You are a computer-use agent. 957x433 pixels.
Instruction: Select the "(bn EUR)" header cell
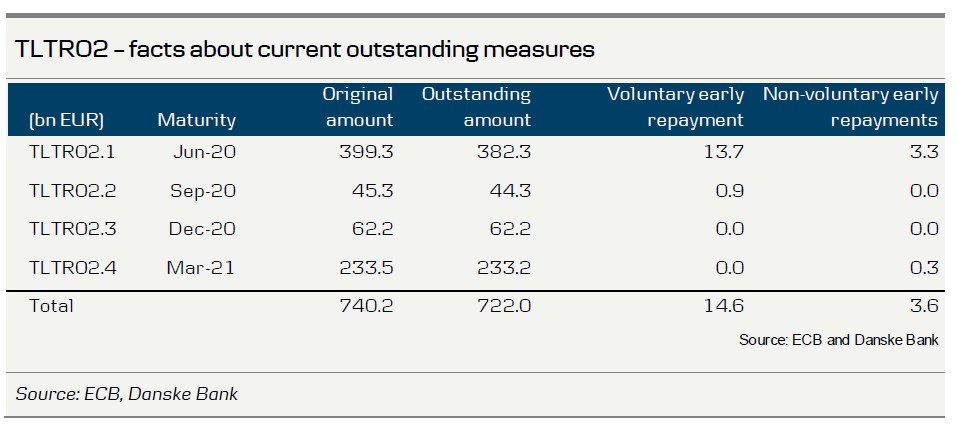67,121
